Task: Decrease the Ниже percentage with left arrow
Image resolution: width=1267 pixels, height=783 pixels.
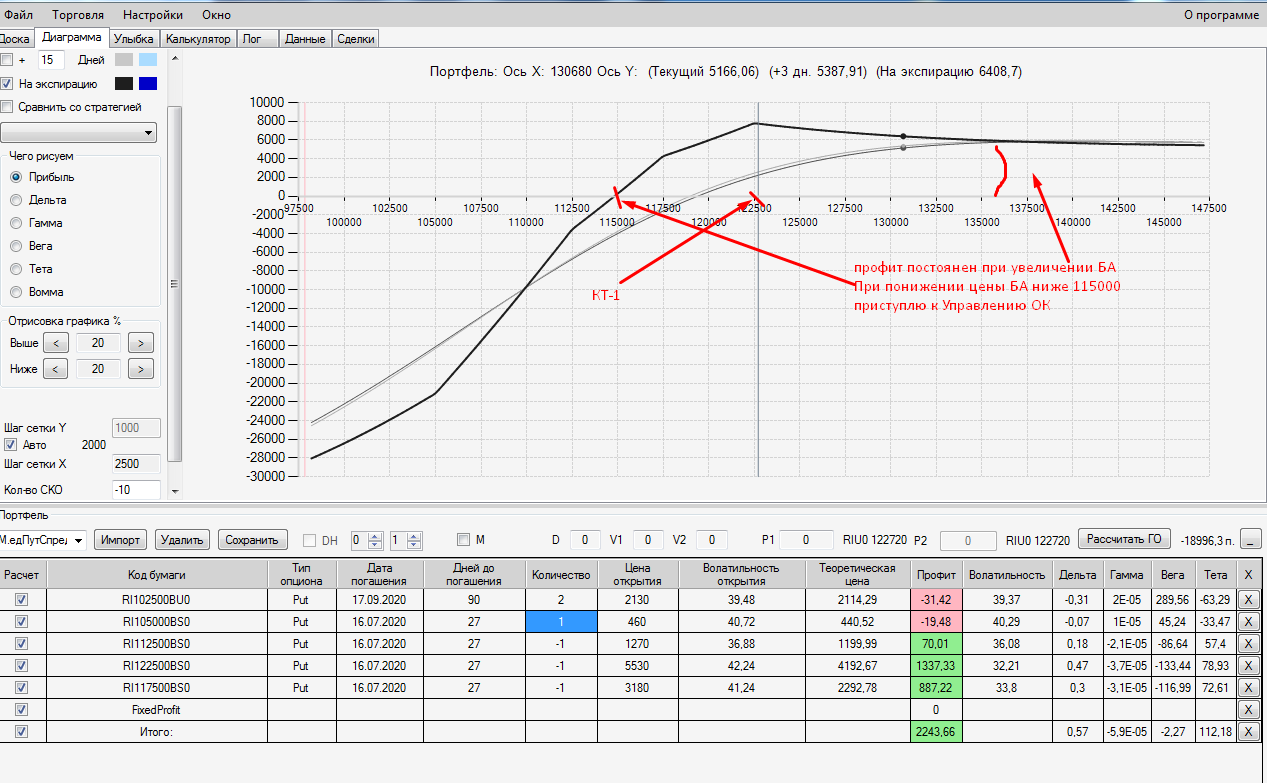Action: 56,369
